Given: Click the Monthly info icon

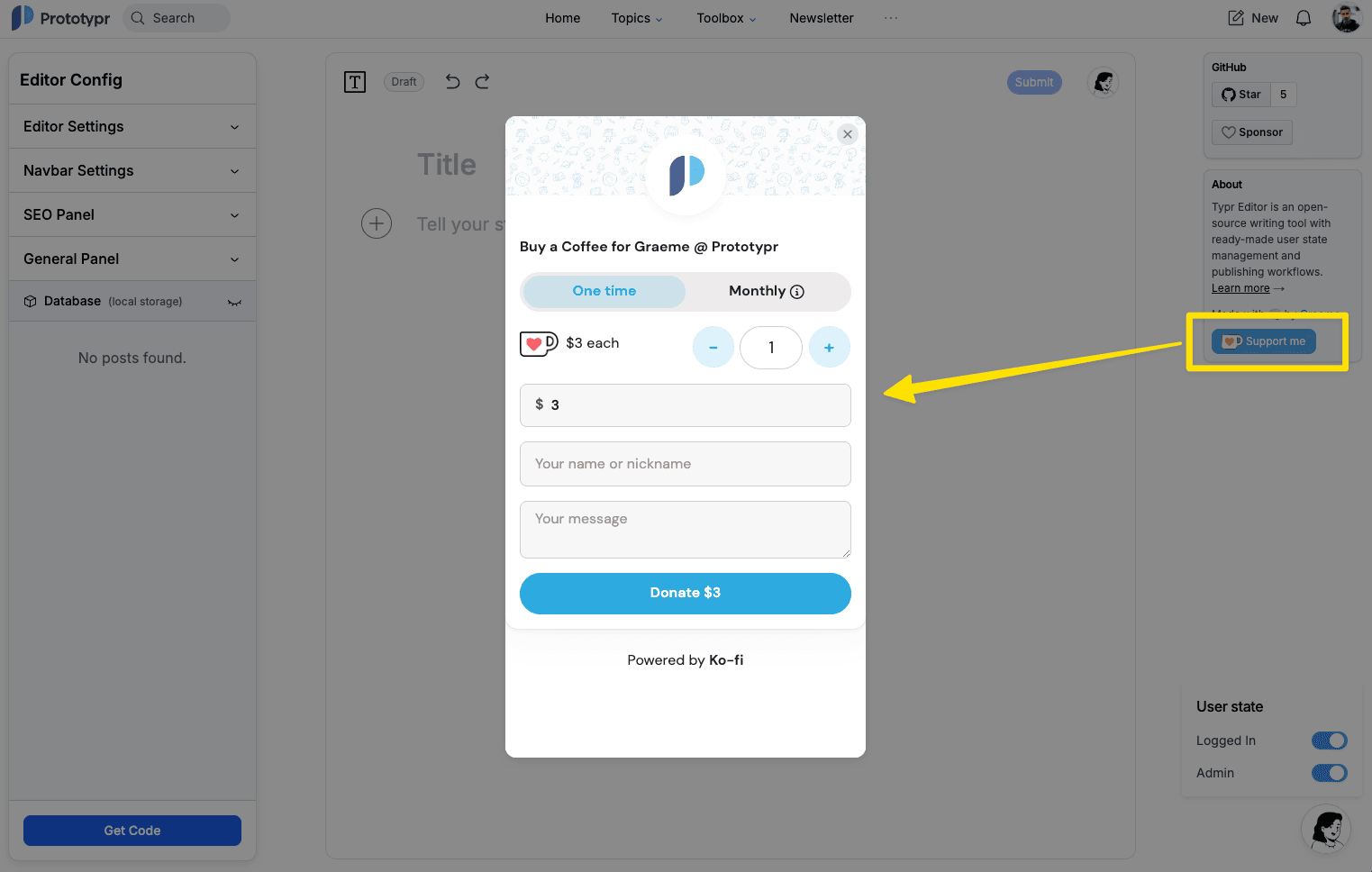Looking at the screenshot, I should [797, 292].
